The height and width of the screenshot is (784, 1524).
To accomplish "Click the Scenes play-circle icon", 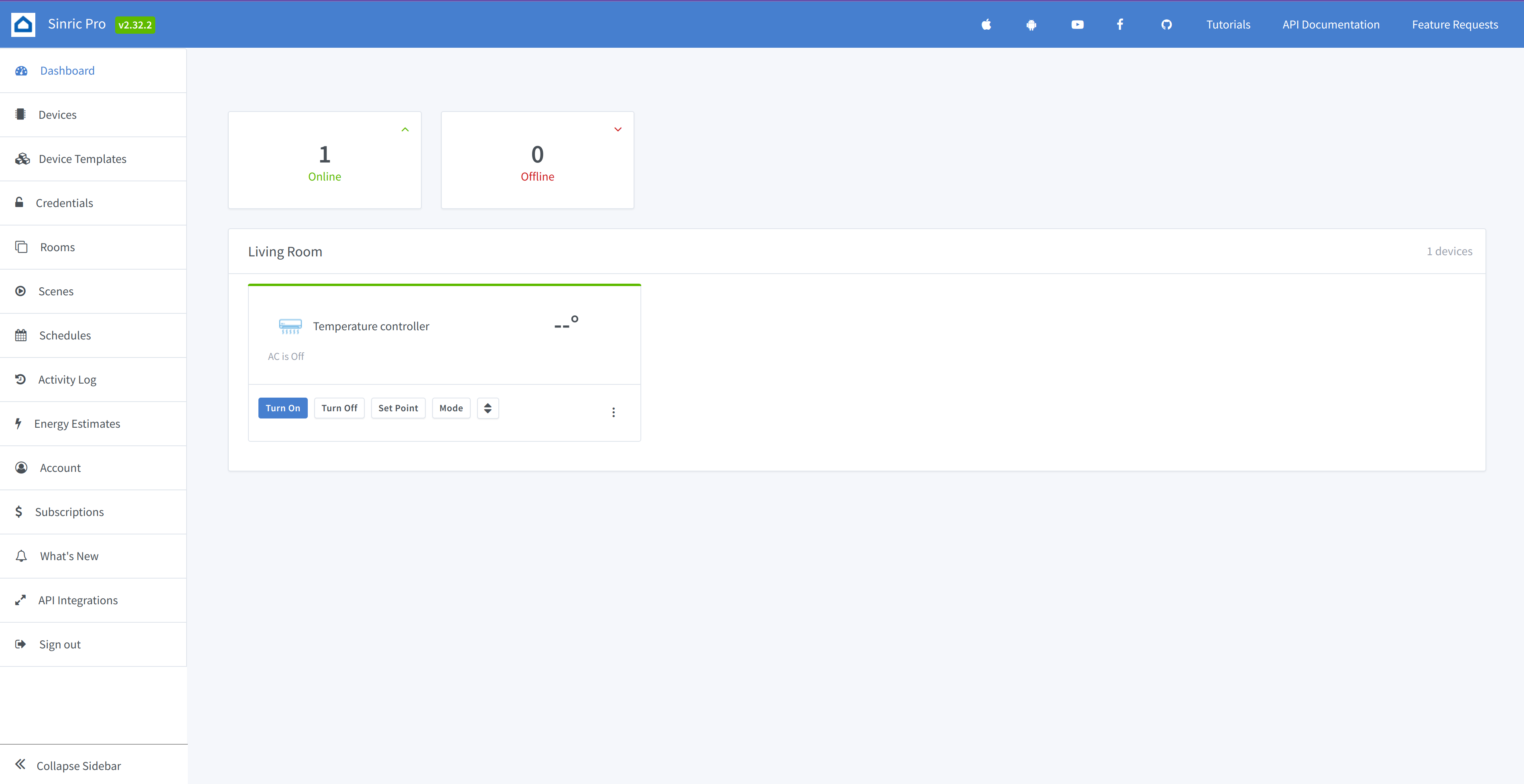I will pyautogui.click(x=21, y=291).
